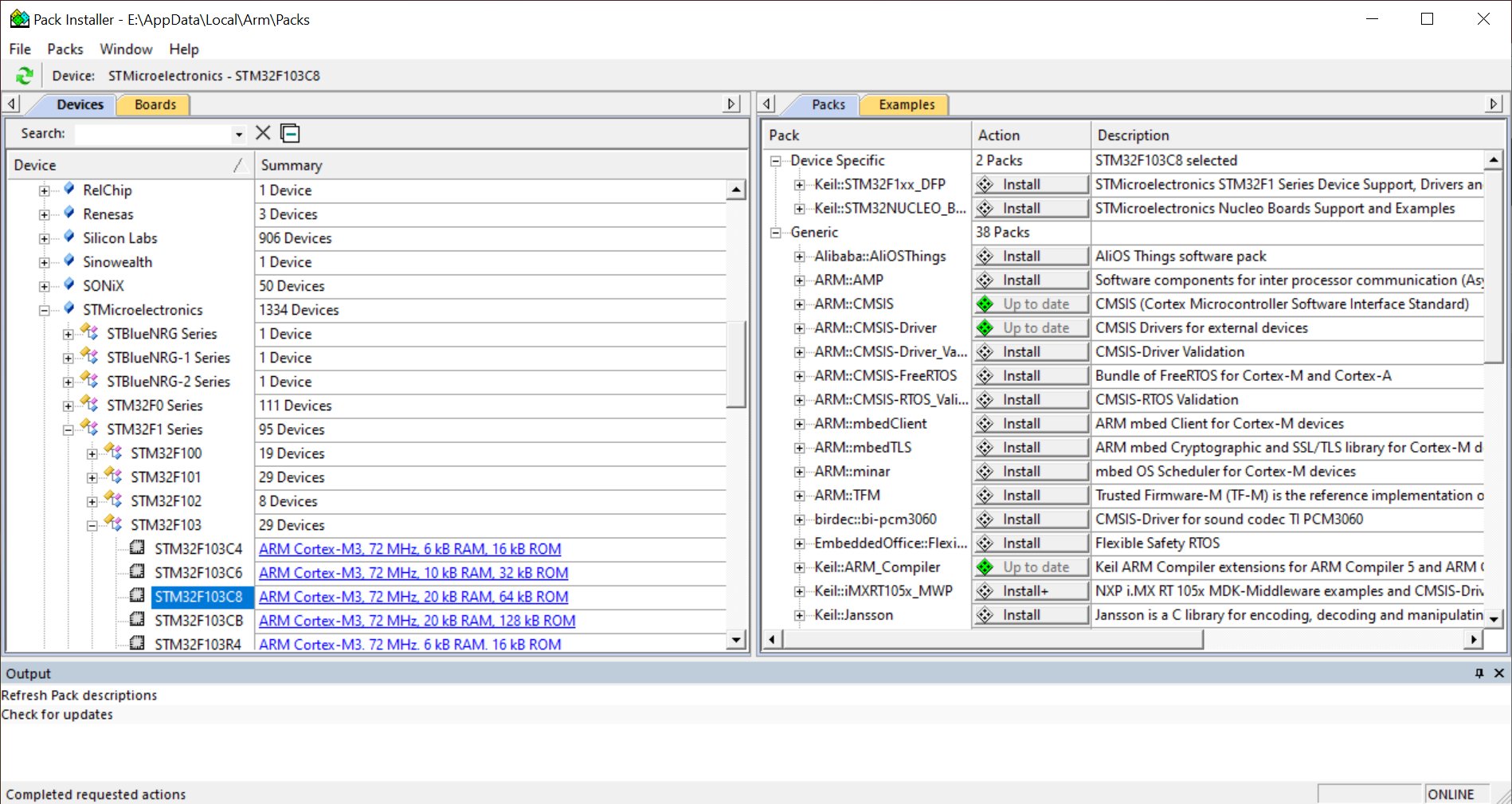Click the STM32F102 subfamily icon
1512x804 pixels.
[113, 500]
